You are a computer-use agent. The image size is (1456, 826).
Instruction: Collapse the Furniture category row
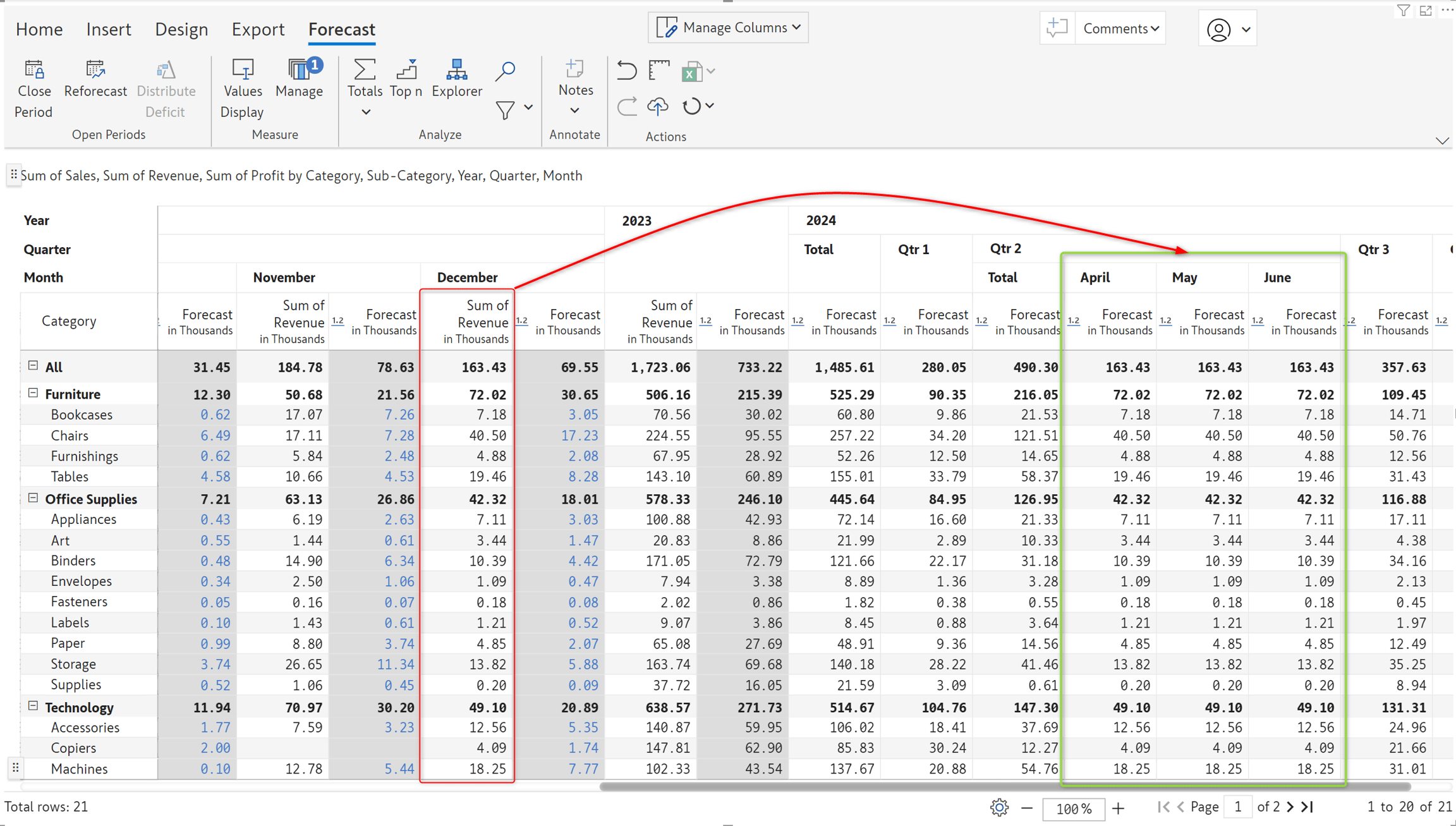click(33, 394)
